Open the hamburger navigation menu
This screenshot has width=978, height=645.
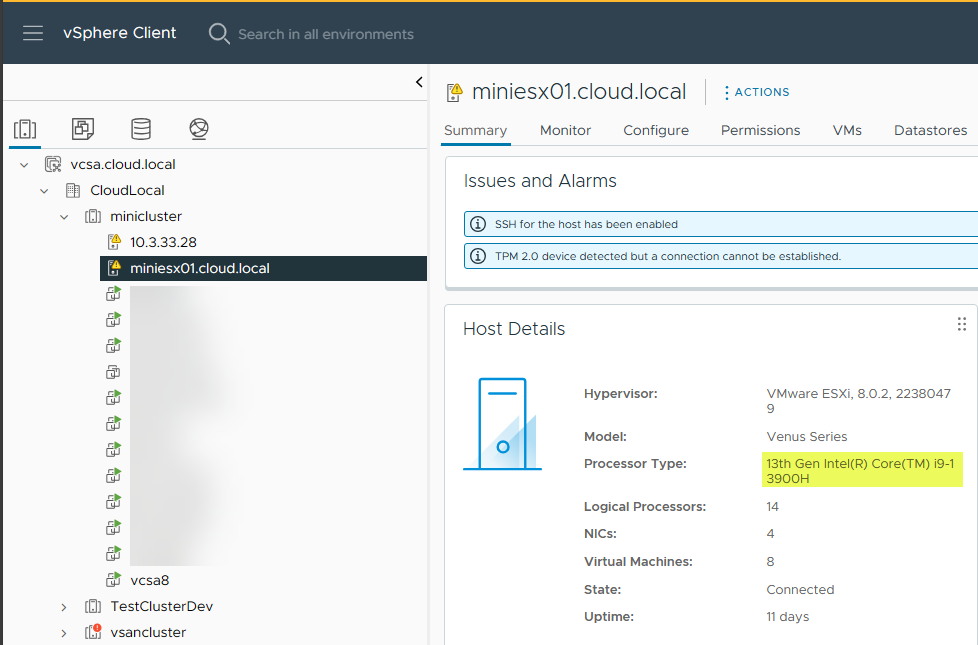[33, 33]
